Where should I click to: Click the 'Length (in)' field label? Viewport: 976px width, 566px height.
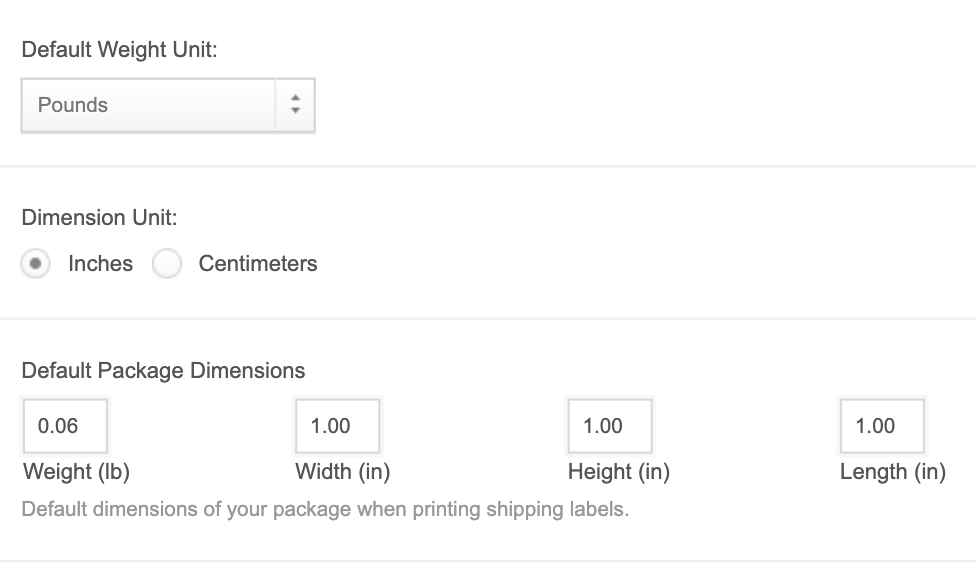click(x=893, y=472)
